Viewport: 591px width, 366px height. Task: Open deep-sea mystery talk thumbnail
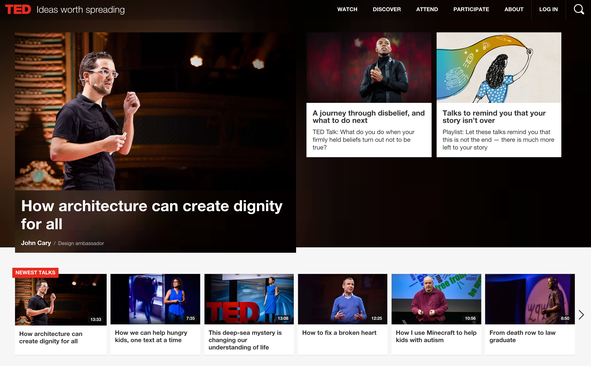click(249, 299)
